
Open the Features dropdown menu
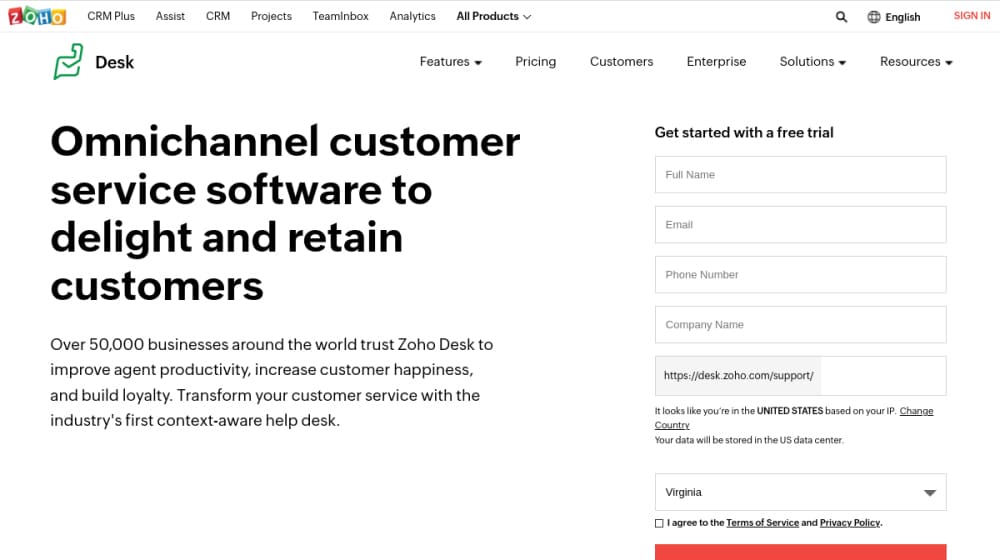[450, 61]
